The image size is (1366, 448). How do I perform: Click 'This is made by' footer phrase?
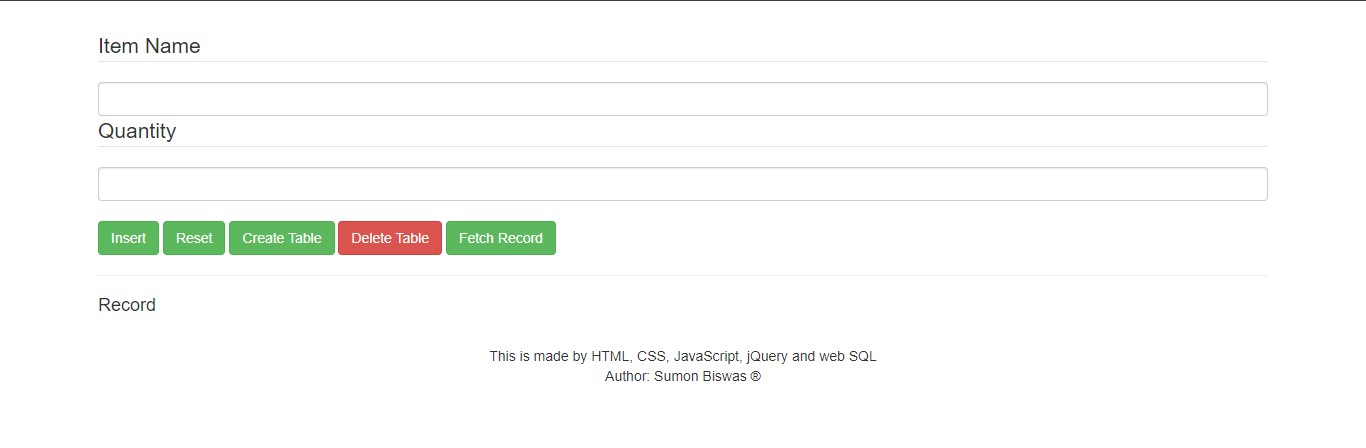click(538, 356)
